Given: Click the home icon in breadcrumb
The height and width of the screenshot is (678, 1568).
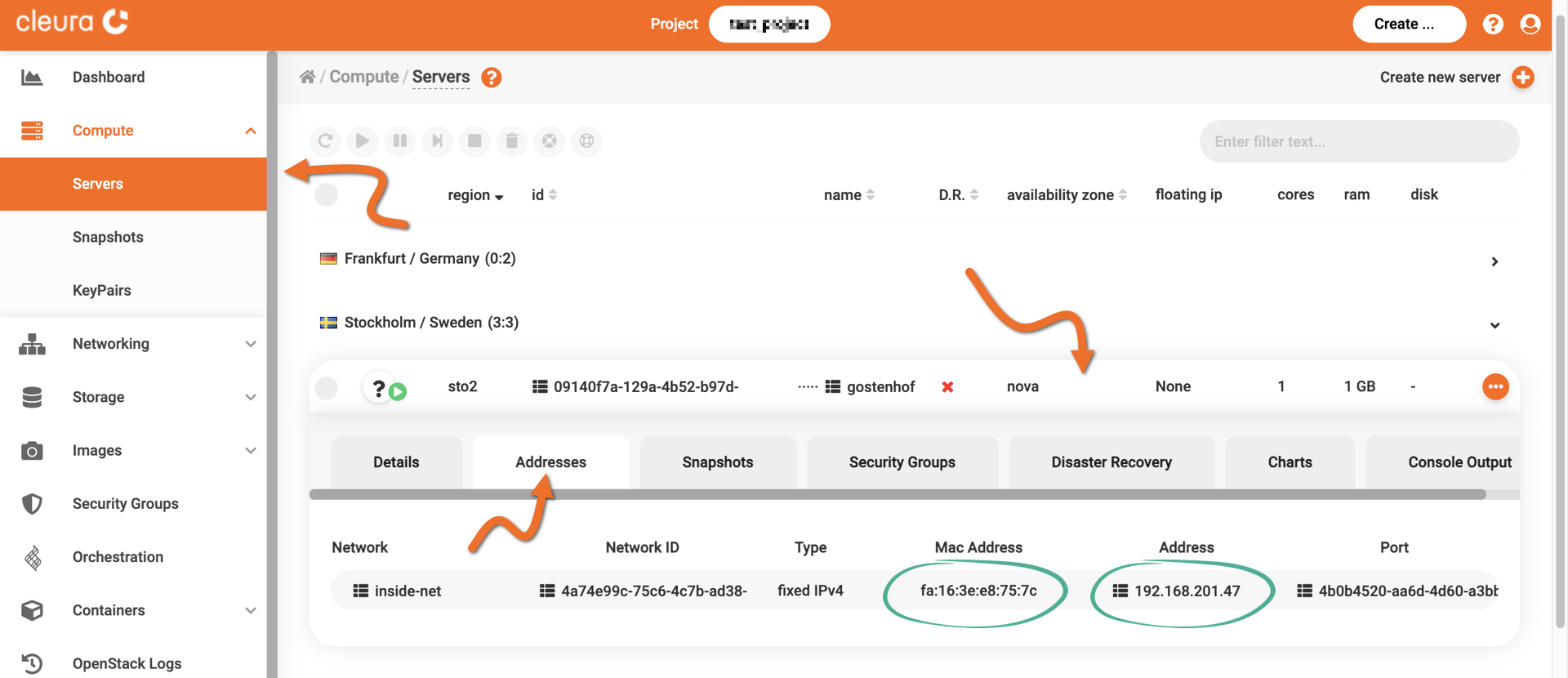Looking at the screenshot, I should click(x=307, y=77).
